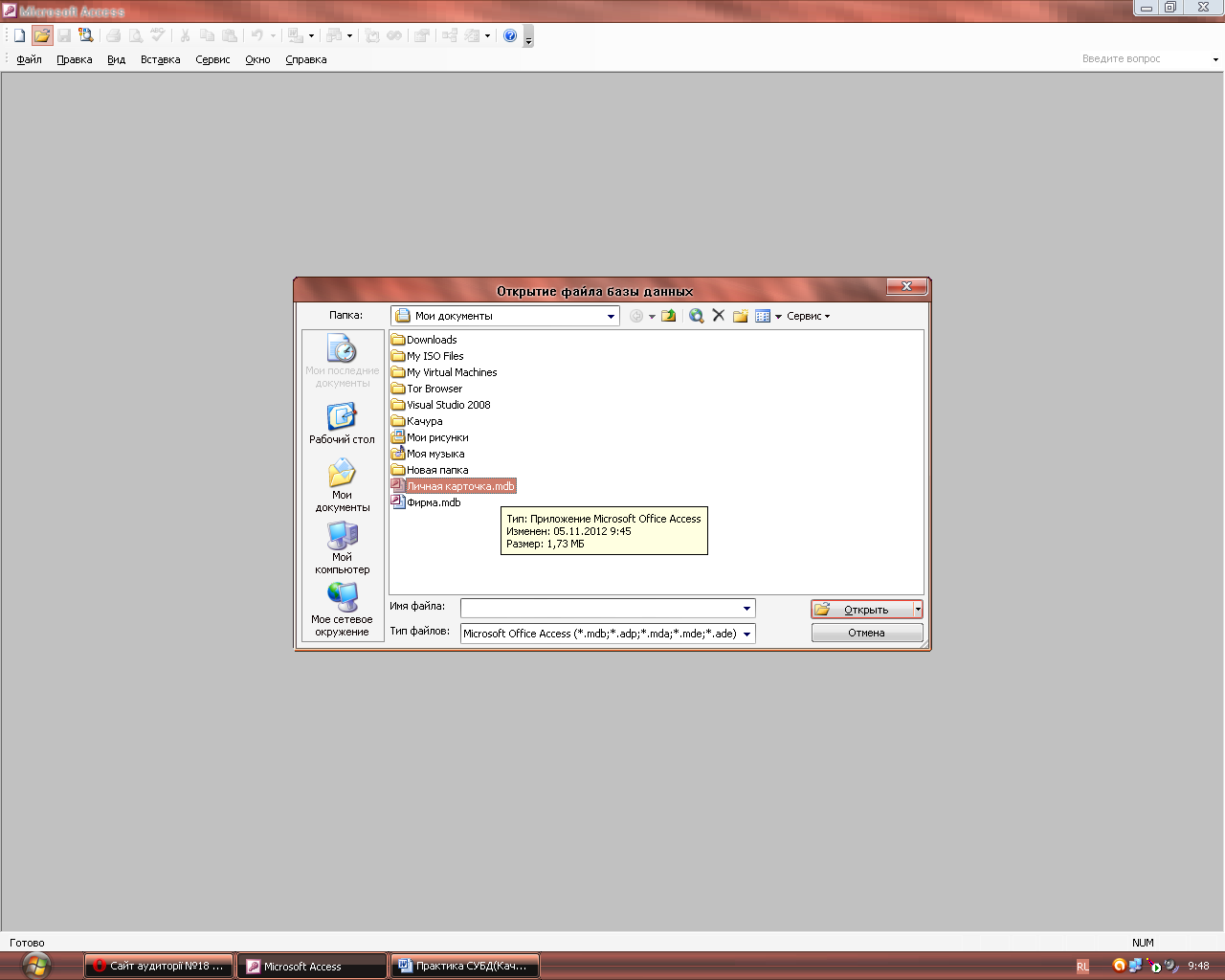Viewport: 1225px width, 980px height.
Task: Click the Views grid icon in dialog
Action: [763, 316]
